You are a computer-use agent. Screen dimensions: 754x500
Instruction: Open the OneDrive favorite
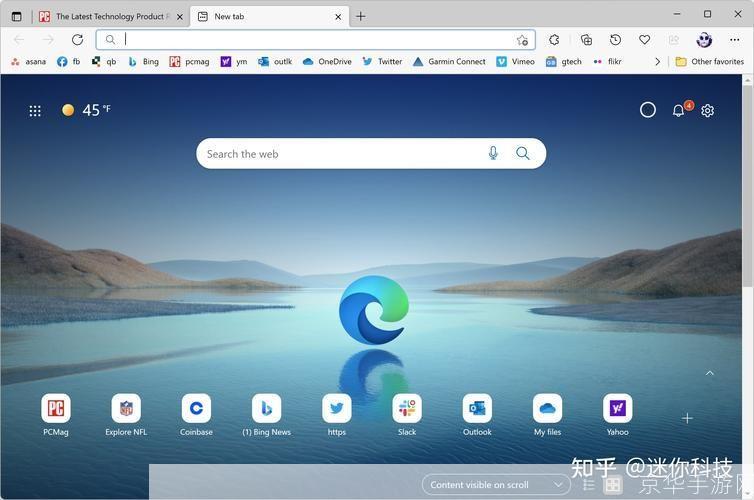327,62
